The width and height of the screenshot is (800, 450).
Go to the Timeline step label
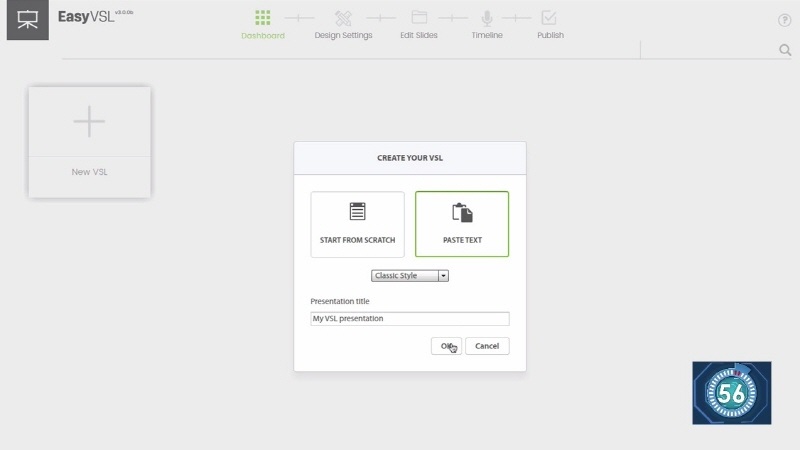point(487,35)
